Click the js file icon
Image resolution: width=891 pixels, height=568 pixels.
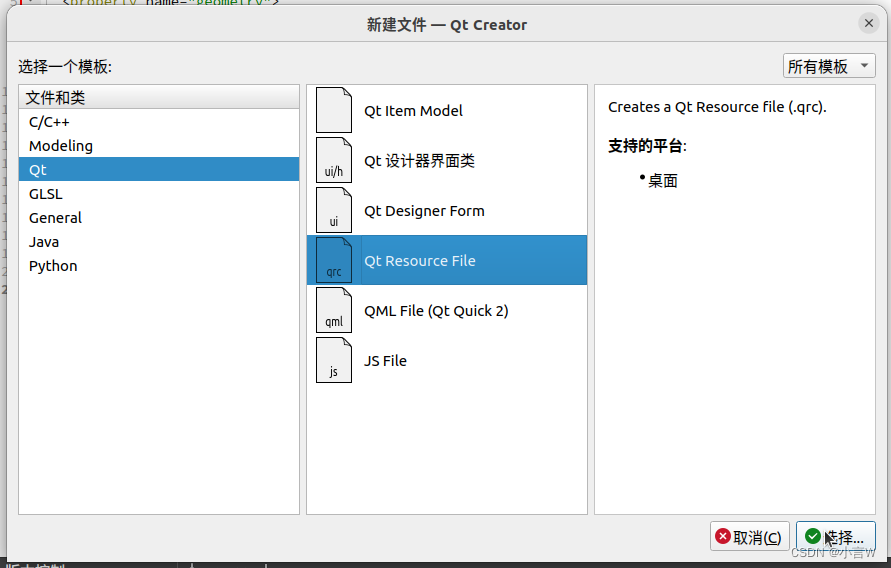(x=334, y=360)
